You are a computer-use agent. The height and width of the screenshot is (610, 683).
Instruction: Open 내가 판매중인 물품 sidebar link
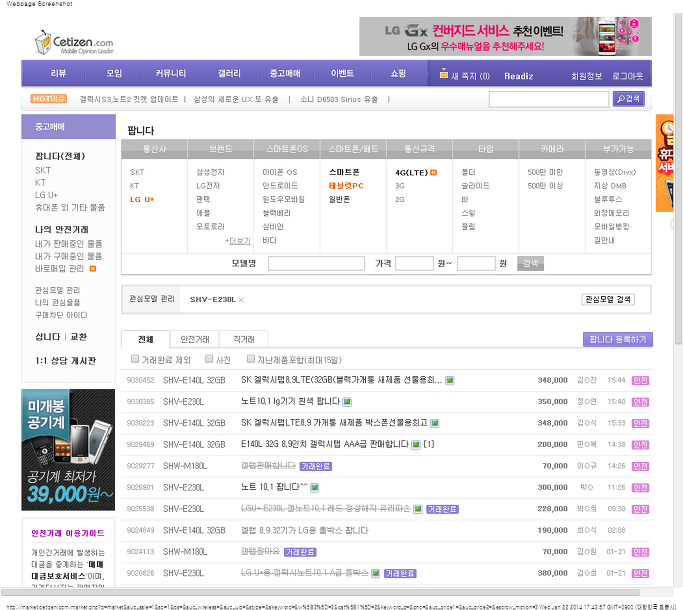click(x=68, y=244)
